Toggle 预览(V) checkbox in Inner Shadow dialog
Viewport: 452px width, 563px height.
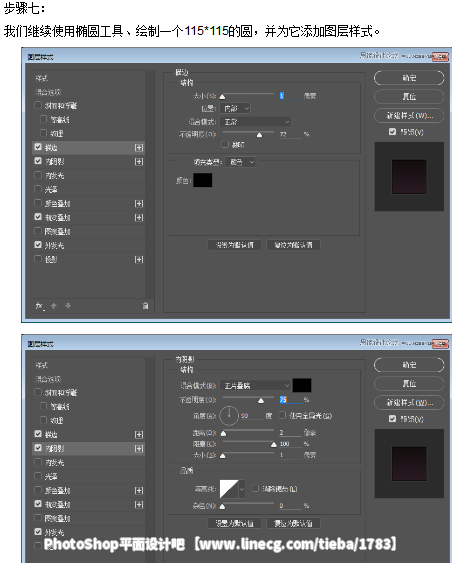[x=392, y=419]
